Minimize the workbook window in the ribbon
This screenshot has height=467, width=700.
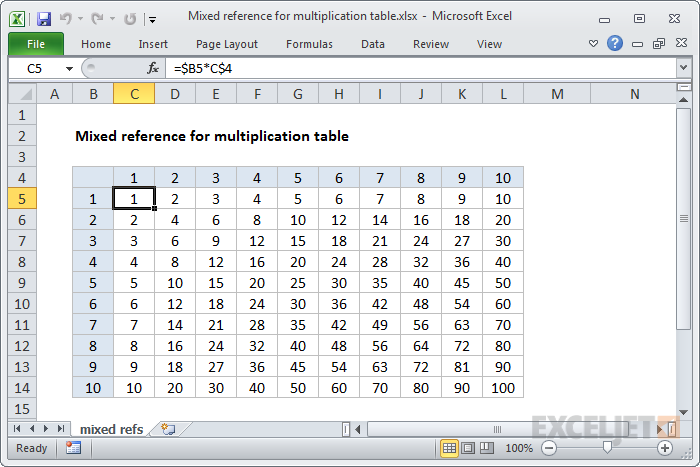[x=638, y=44]
